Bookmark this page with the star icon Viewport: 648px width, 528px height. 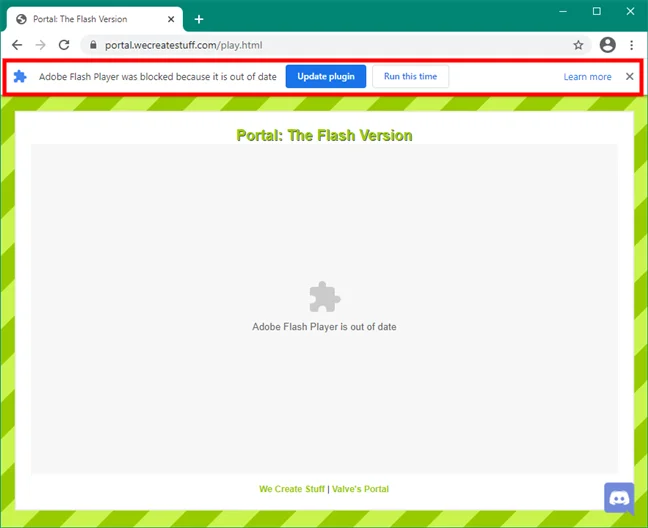coord(578,45)
